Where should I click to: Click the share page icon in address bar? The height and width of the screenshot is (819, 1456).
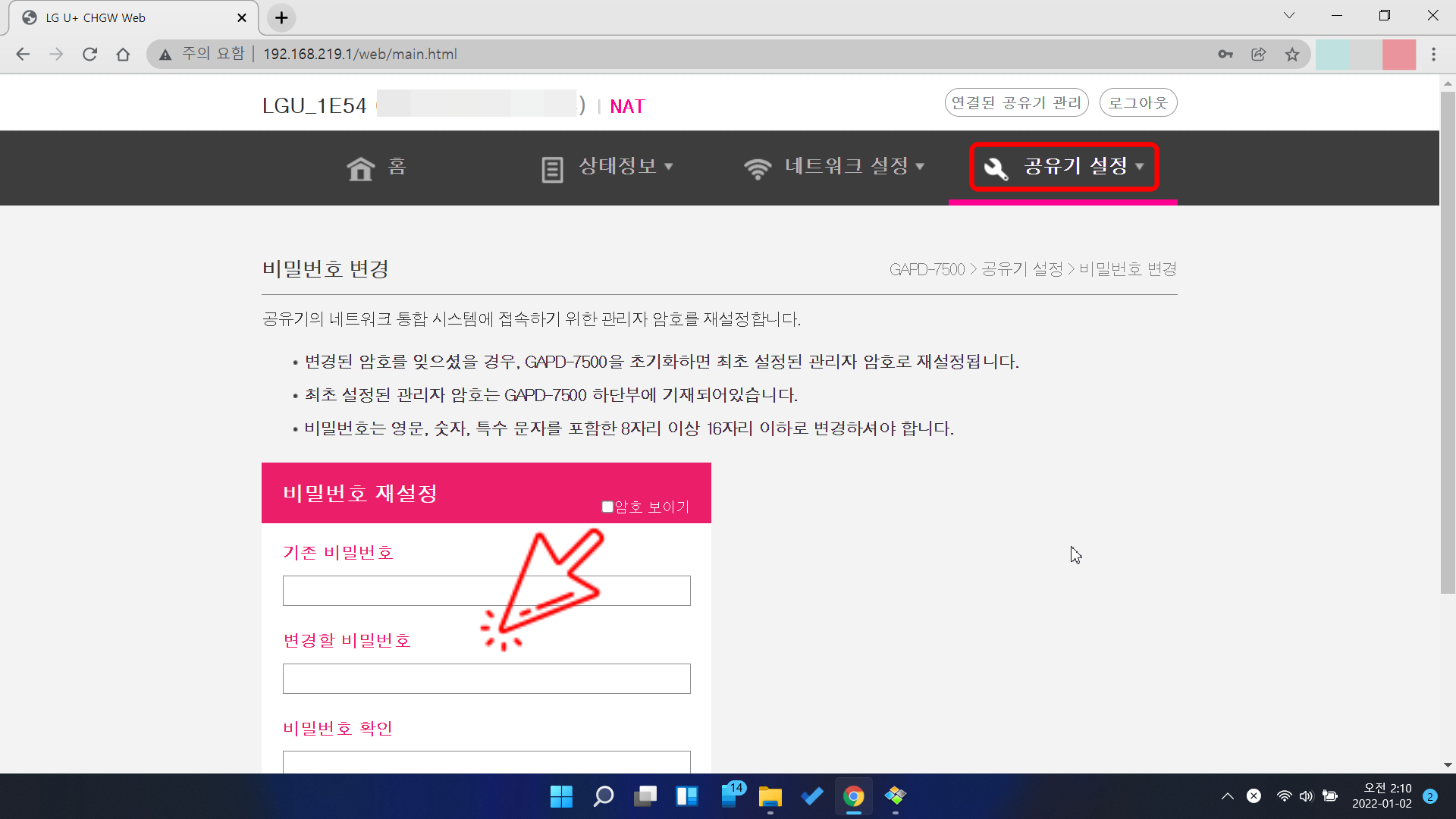pyautogui.click(x=1259, y=55)
